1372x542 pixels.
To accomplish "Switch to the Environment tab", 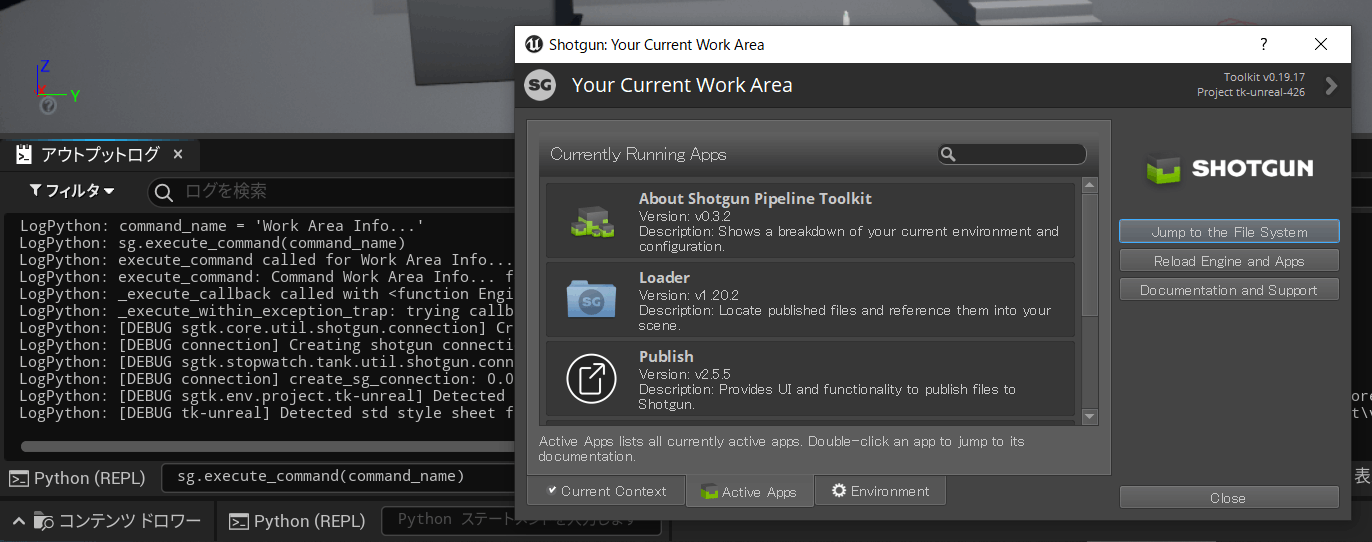I will click(x=880, y=491).
